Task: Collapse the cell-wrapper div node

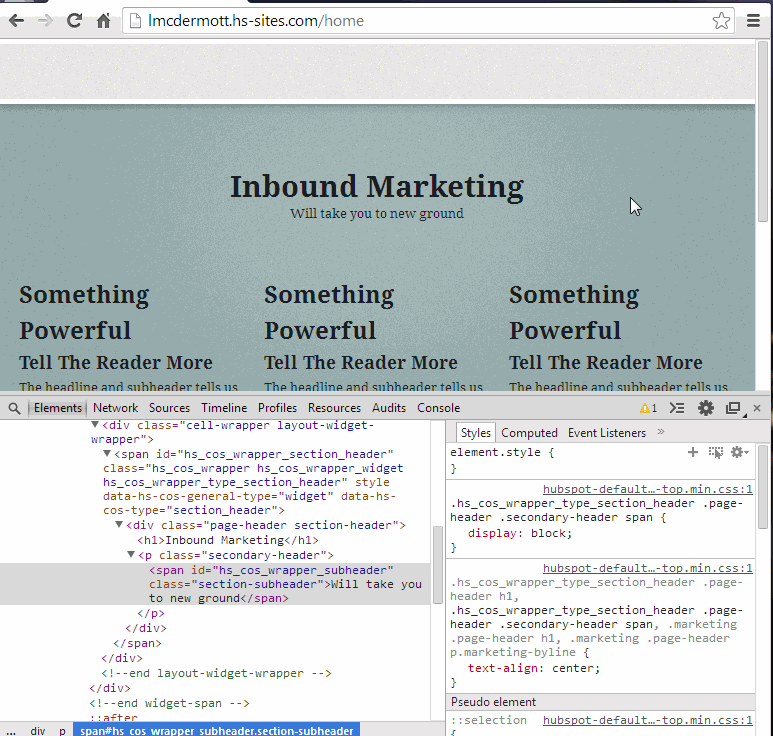Action: coord(95,424)
